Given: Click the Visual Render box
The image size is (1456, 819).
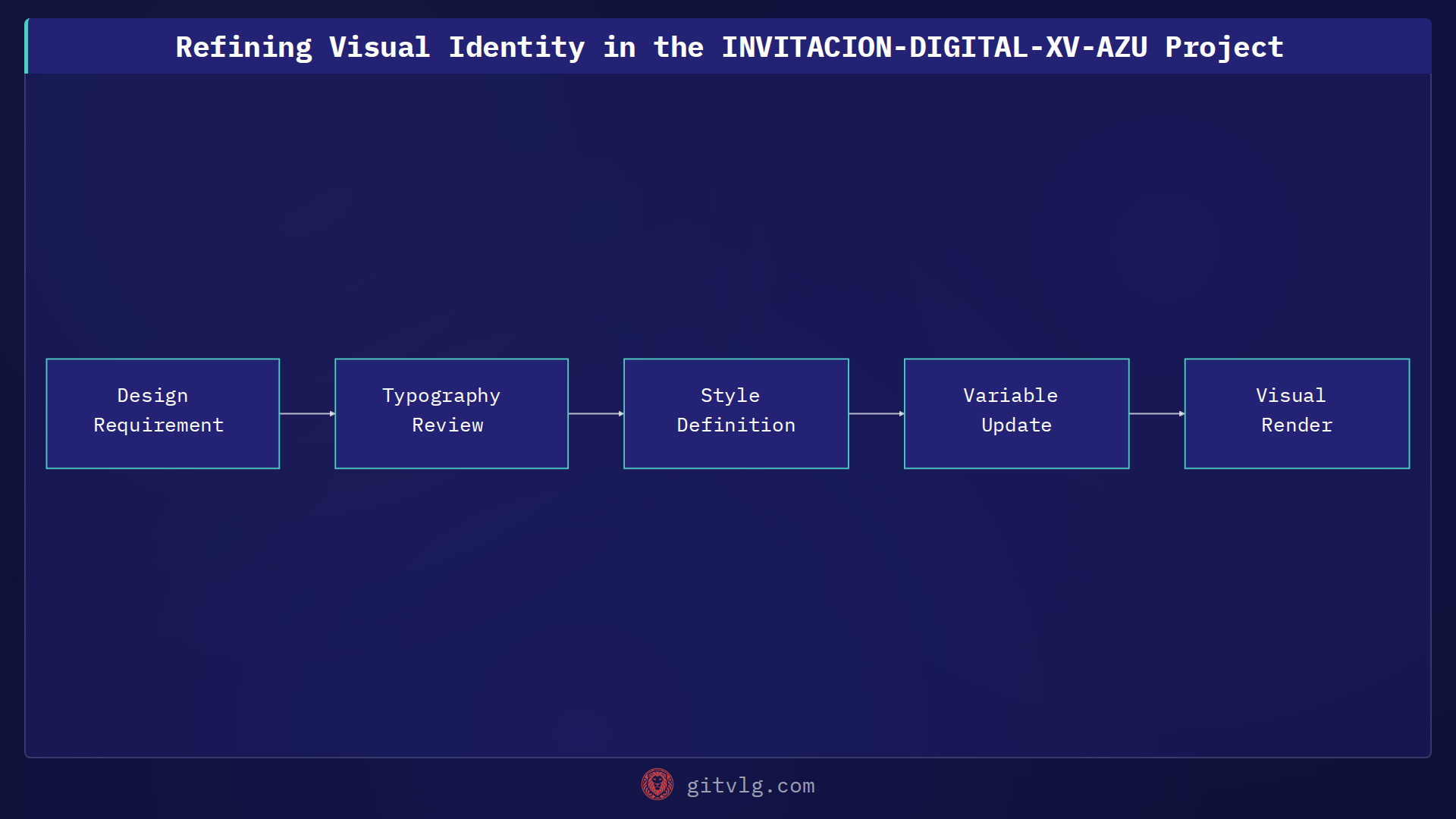Looking at the screenshot, I should tap(1297, 413).
